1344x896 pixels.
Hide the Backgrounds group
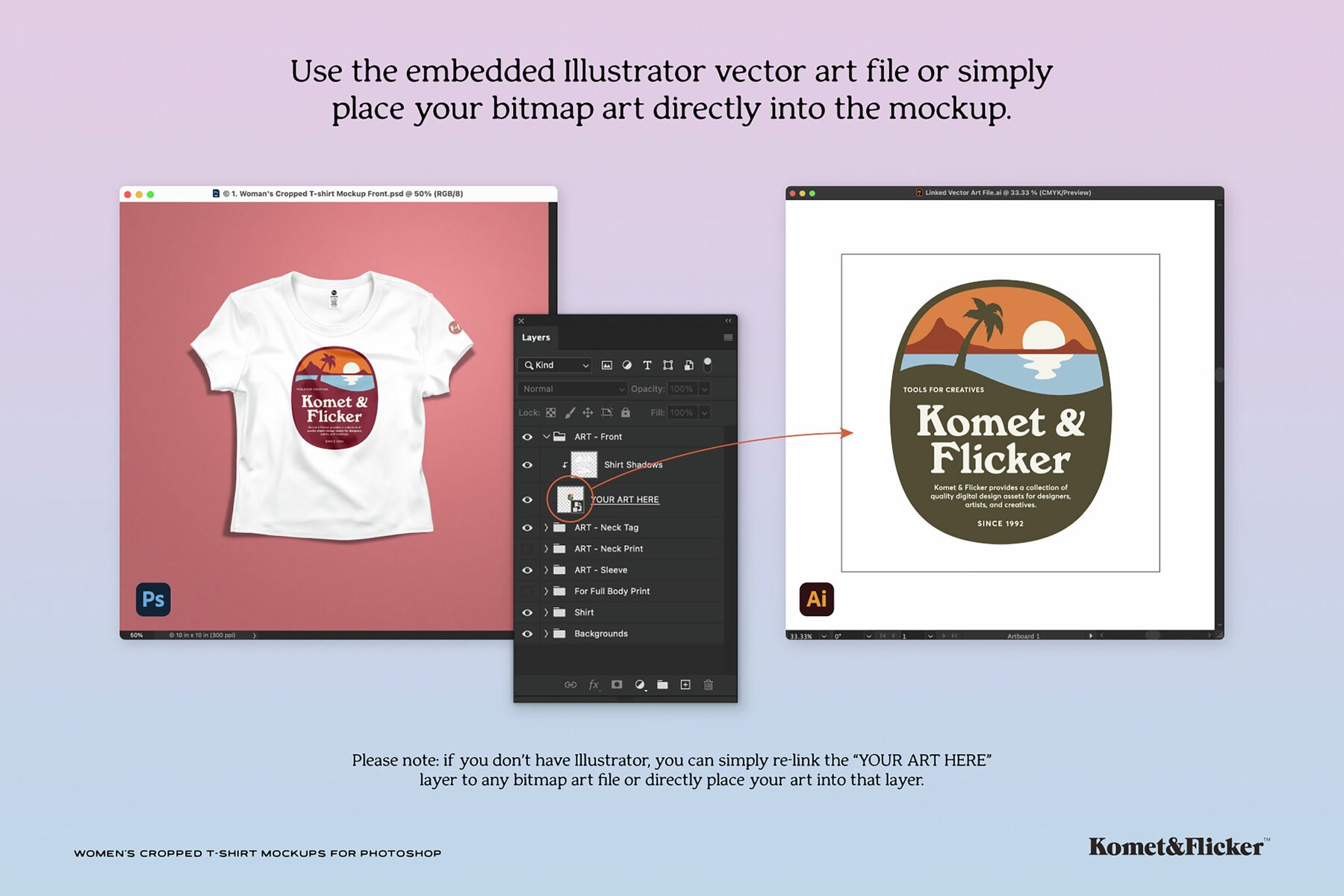coord(527,634)
